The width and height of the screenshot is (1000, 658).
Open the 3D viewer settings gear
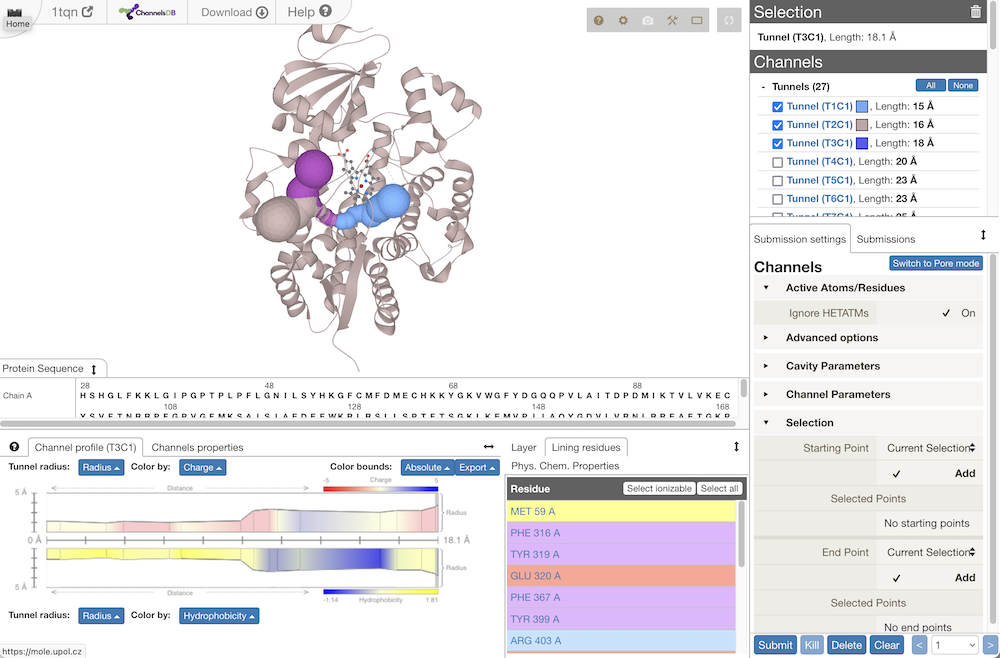click(x=624, y=20)
